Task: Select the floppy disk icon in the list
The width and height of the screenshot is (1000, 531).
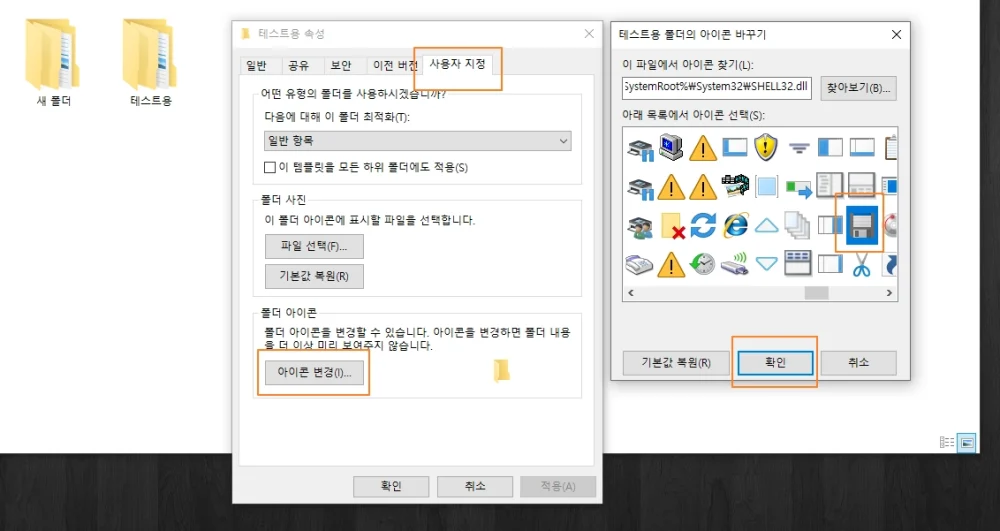Action: pyautogui.click(x=862, y=225)
